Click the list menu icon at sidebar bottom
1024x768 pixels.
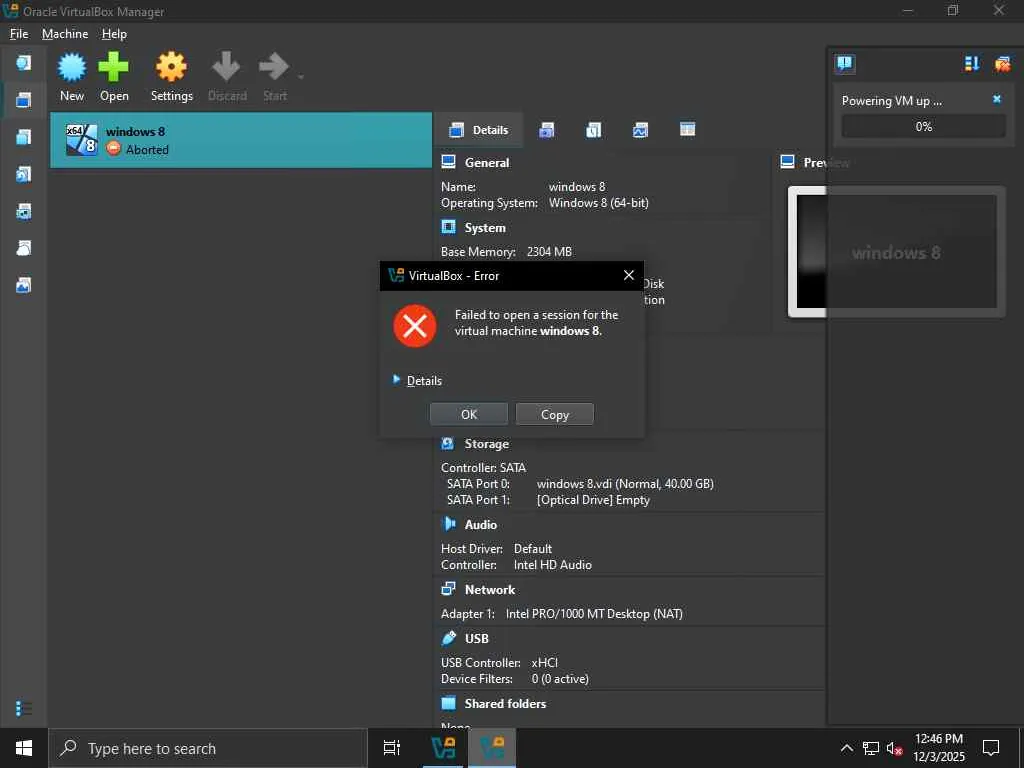pyautogui.click(x=24, y=709)
